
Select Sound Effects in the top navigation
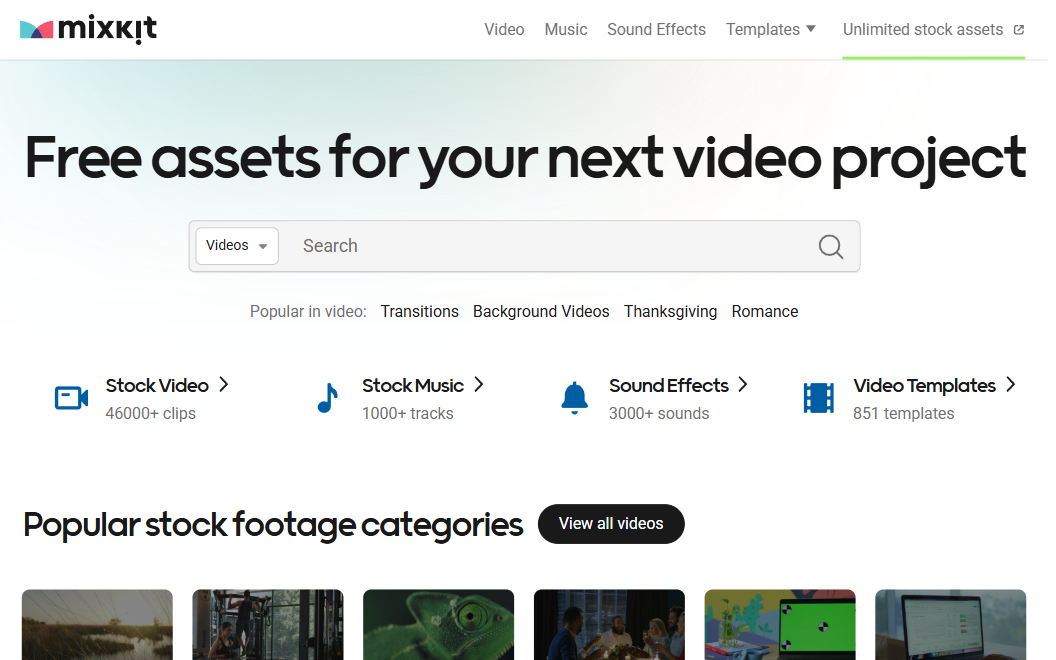coord(656,30)
